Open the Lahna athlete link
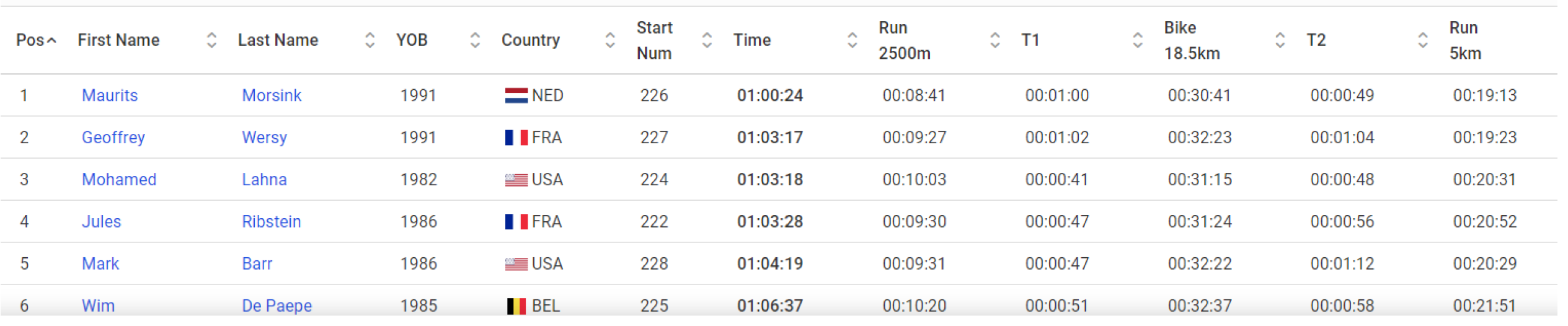The image size is (1568, 326). [x=264, y=180]
